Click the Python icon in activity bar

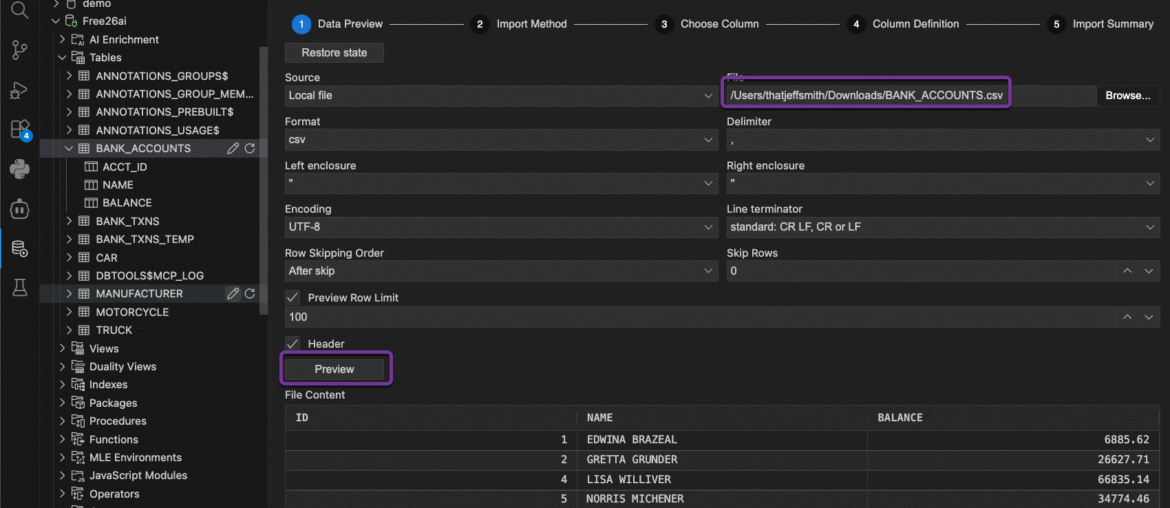click(x=19, y=169)
